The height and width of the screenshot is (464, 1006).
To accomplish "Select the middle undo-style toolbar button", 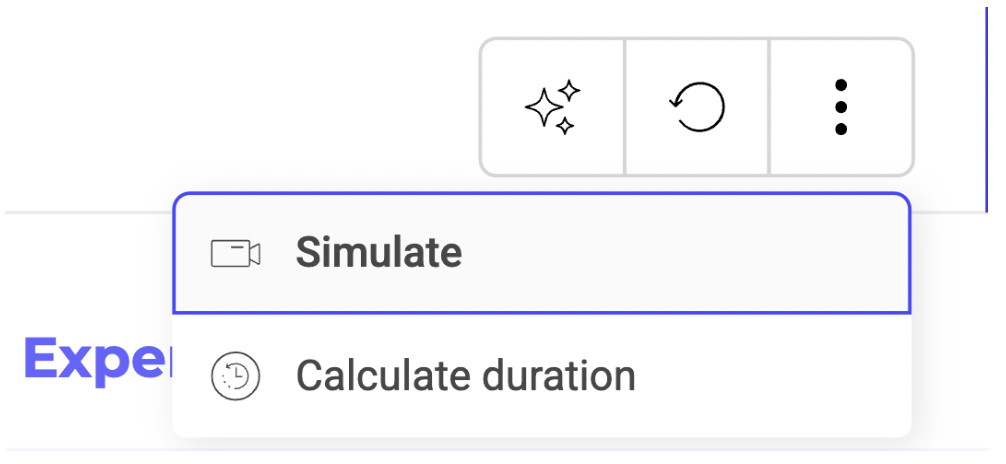I will tap(697, 107).
